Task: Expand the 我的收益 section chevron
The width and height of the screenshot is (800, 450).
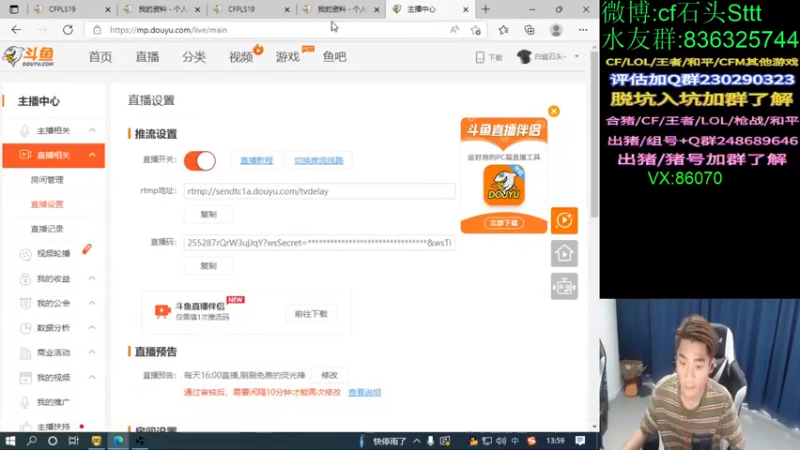Action: pos(92,279)
